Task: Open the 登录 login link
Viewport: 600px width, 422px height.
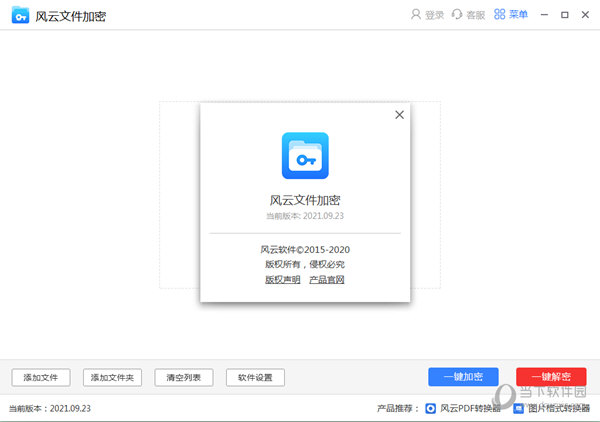Action: tap(434, 15)
